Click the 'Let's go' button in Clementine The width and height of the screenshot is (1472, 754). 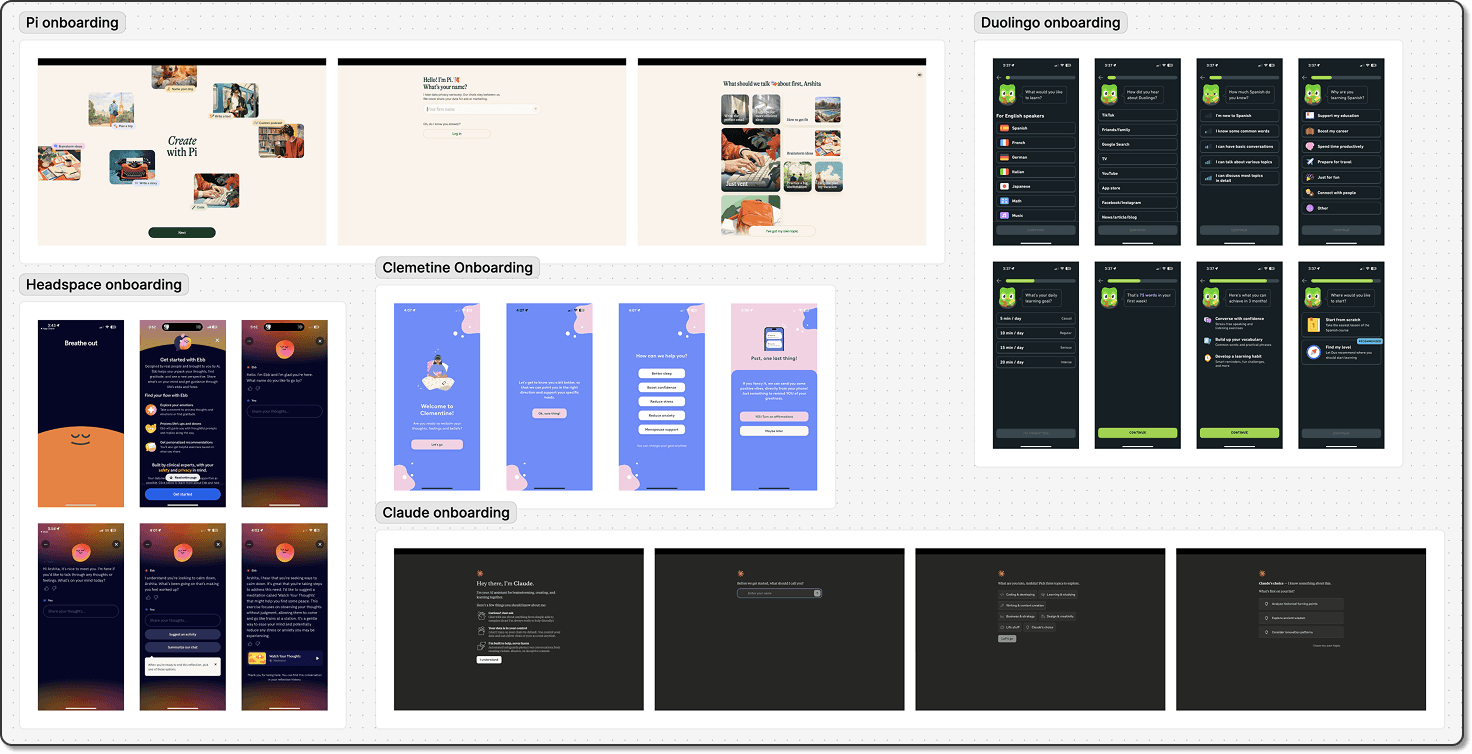pos(437,445)
